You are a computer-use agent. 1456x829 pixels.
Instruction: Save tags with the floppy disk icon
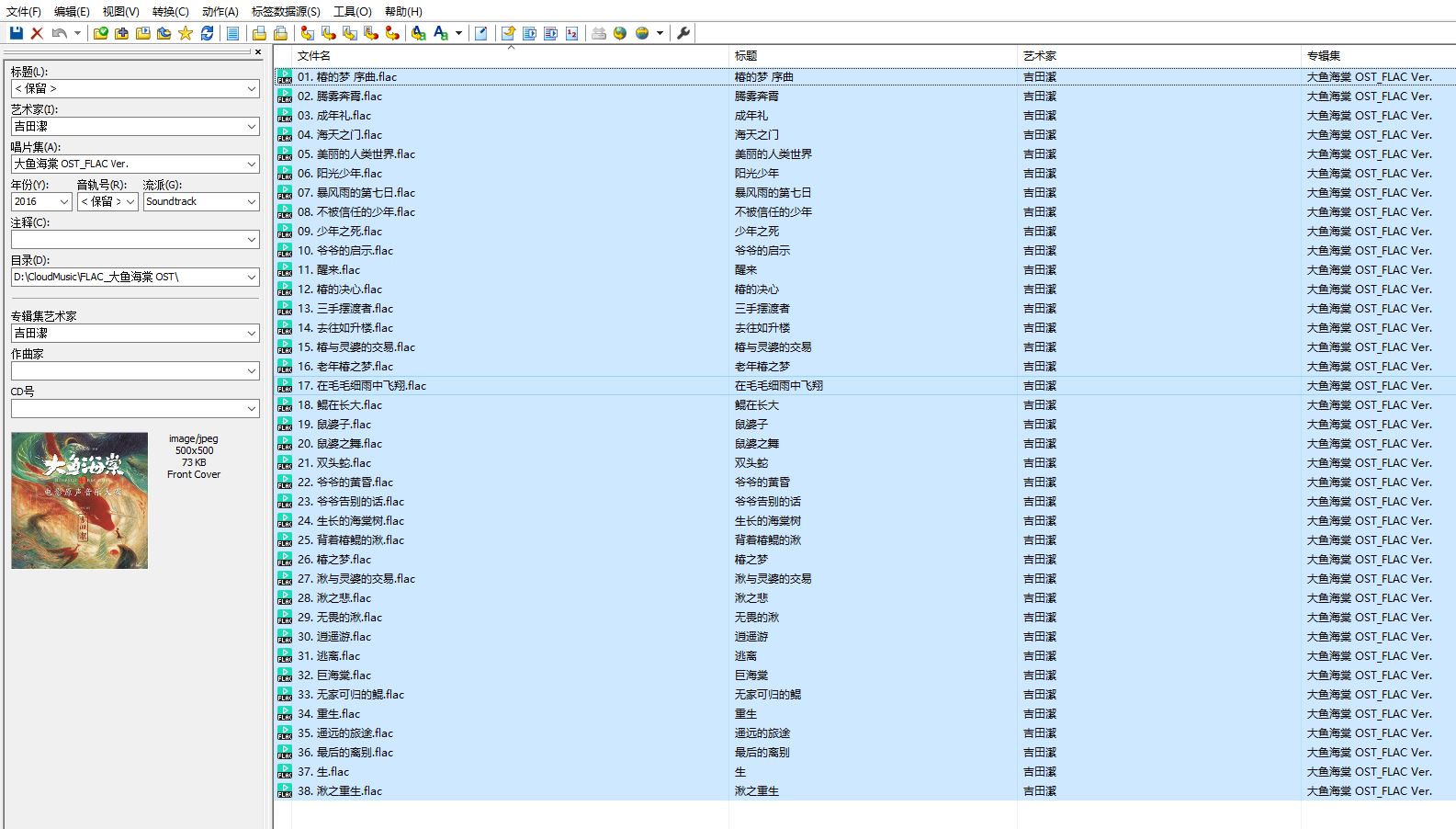(16, 33)
